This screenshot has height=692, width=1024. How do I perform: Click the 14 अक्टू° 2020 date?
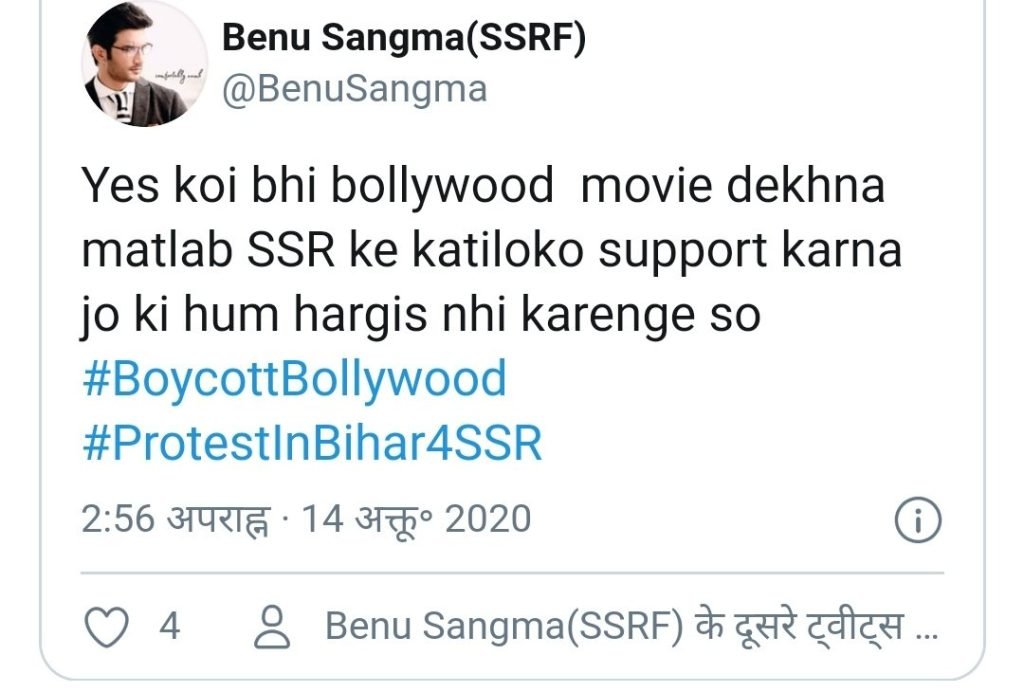tap(415, 519)
